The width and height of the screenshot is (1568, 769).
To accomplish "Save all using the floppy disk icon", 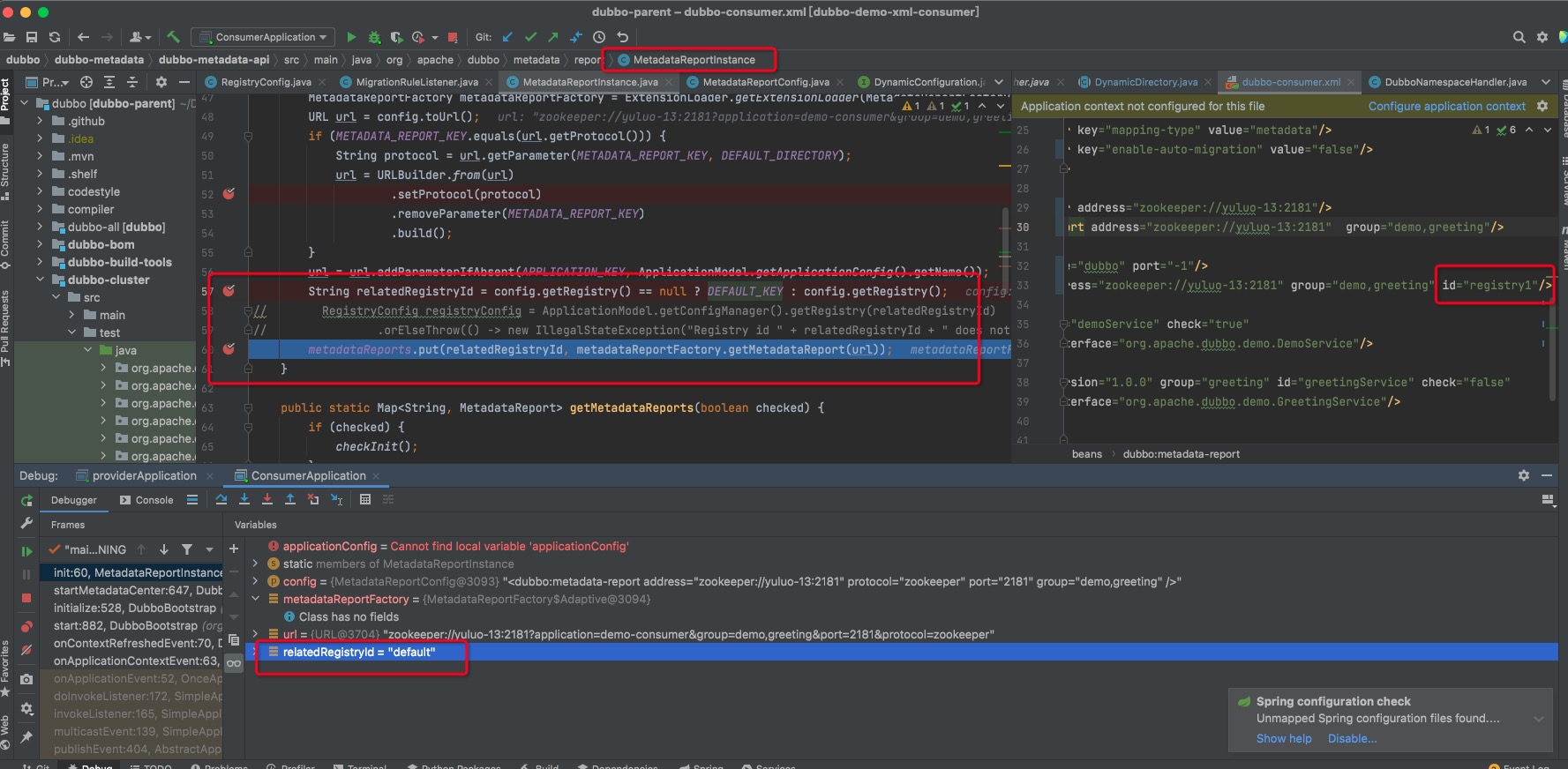I will (x=32, y=37).
